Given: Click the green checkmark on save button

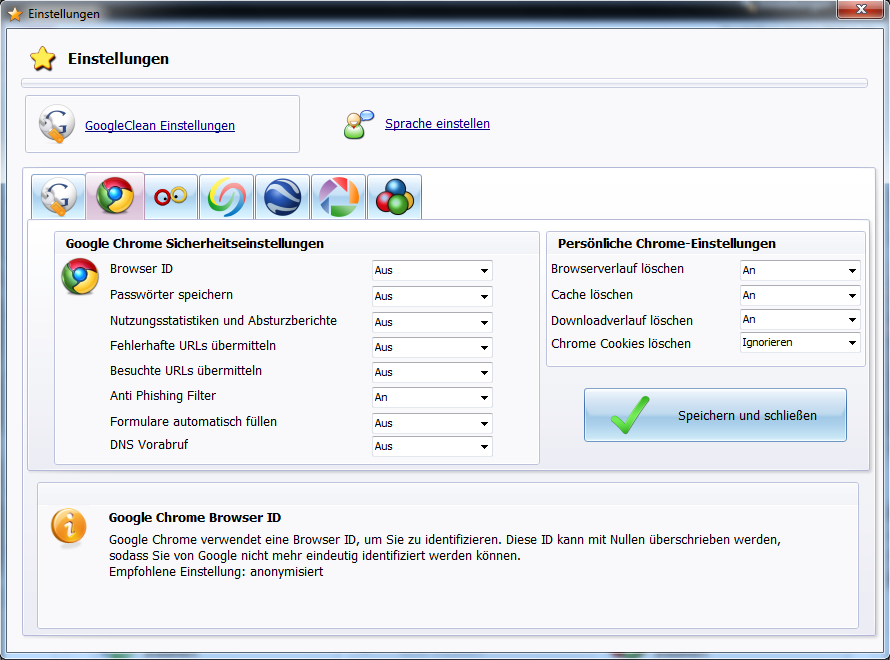Looking at the screenshot, I should click(x=631, y=415).
